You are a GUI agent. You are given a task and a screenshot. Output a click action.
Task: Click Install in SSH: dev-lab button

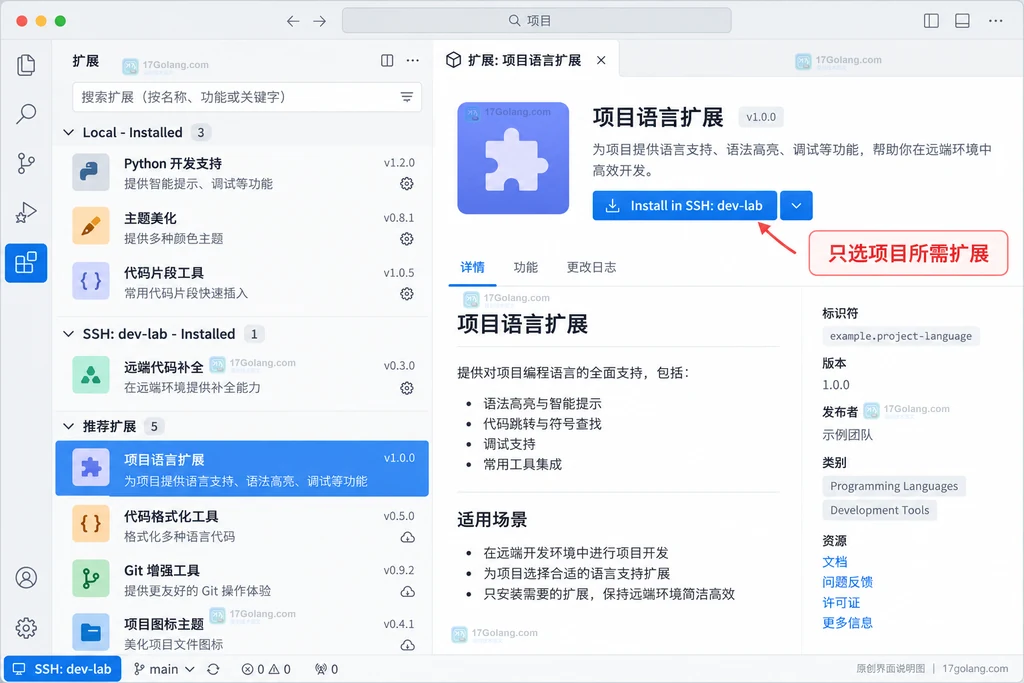point(685,206)
